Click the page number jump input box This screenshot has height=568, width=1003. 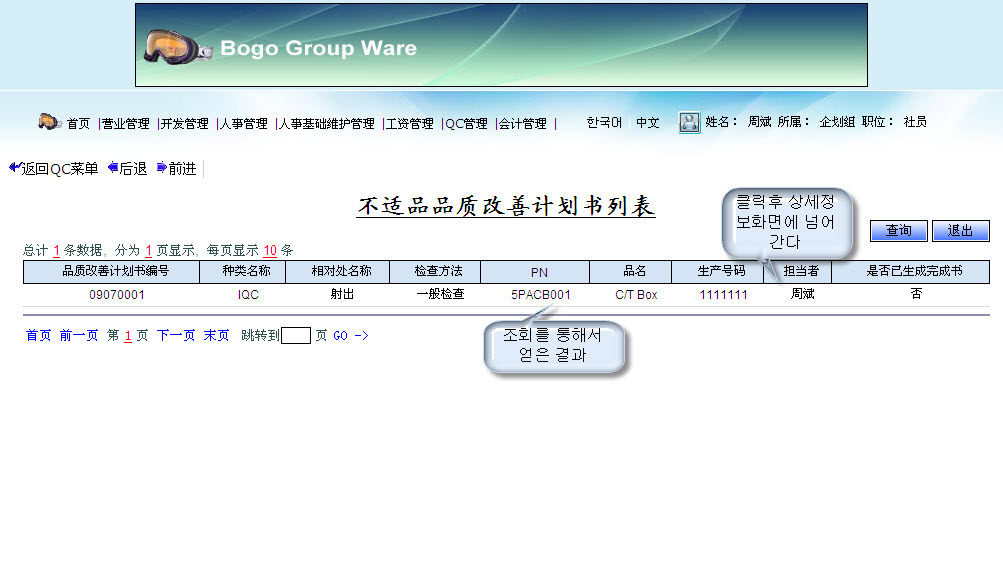click(296, 336)
